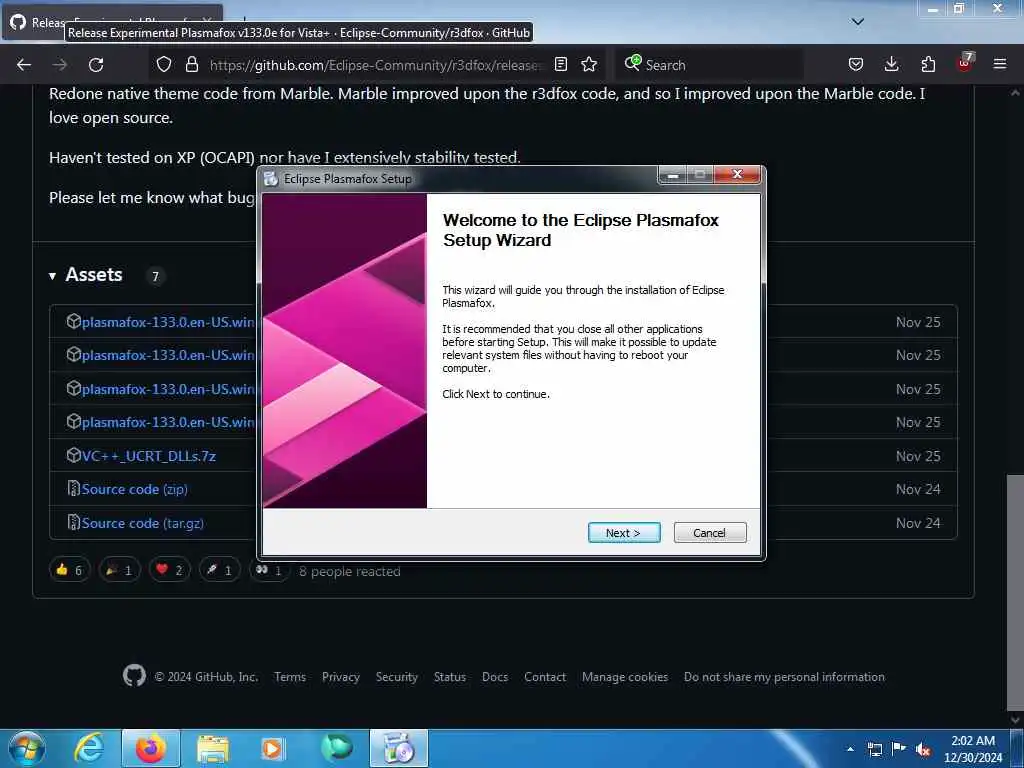Click Manage cookies in the footer
This screenshot has height=768, width=1024.
pyautogui.click(x=625, y=677)
